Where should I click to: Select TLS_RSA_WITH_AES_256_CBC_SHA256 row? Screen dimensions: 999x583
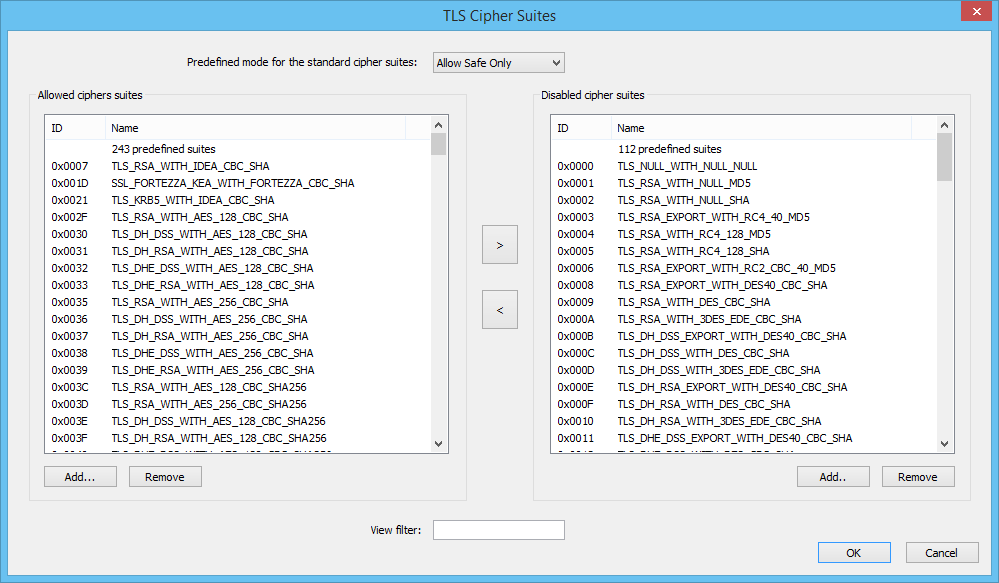238,404
